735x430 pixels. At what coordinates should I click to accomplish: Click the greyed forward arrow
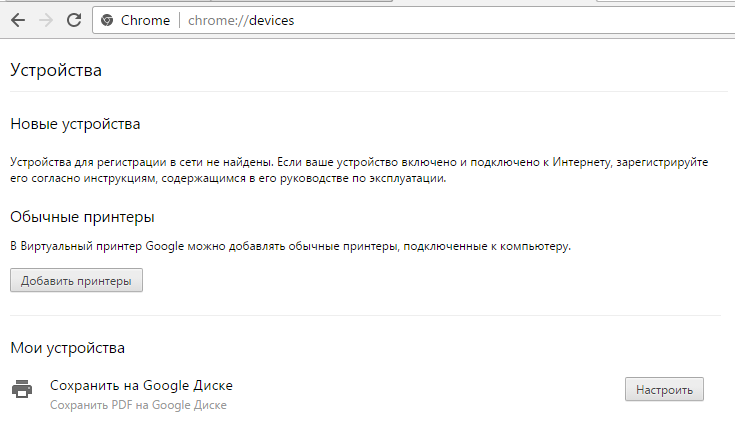click(46, 20)
